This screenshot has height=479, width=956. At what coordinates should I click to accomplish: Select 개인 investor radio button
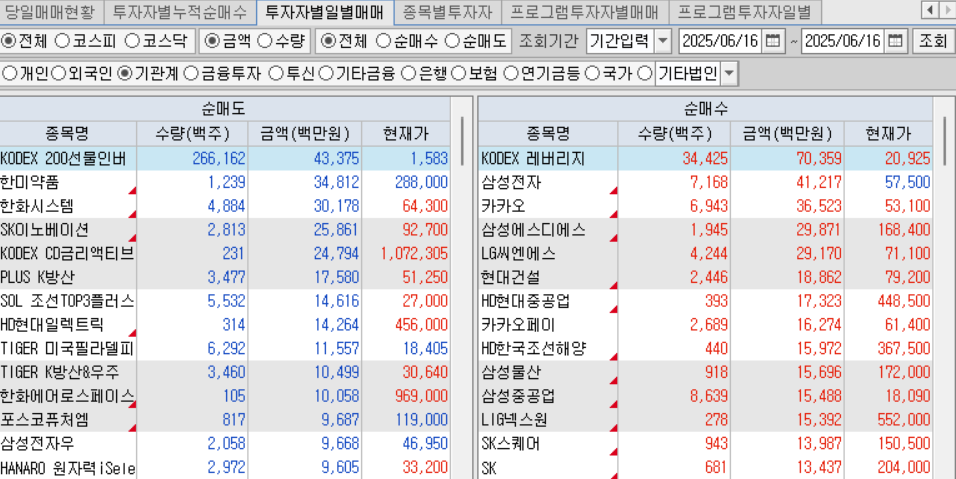10,74
